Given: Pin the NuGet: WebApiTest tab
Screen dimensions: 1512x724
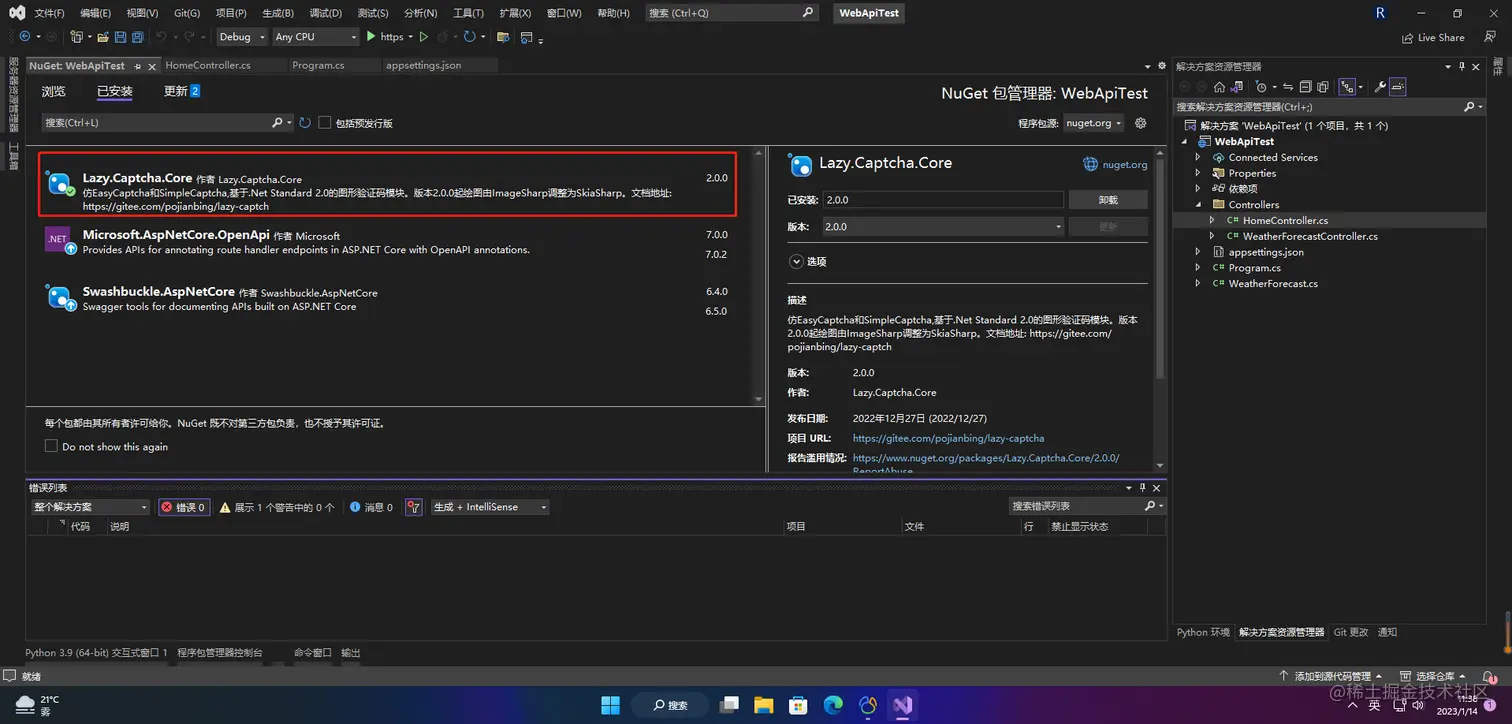Looking at the screenshot, I should click(x=138, y=66).
